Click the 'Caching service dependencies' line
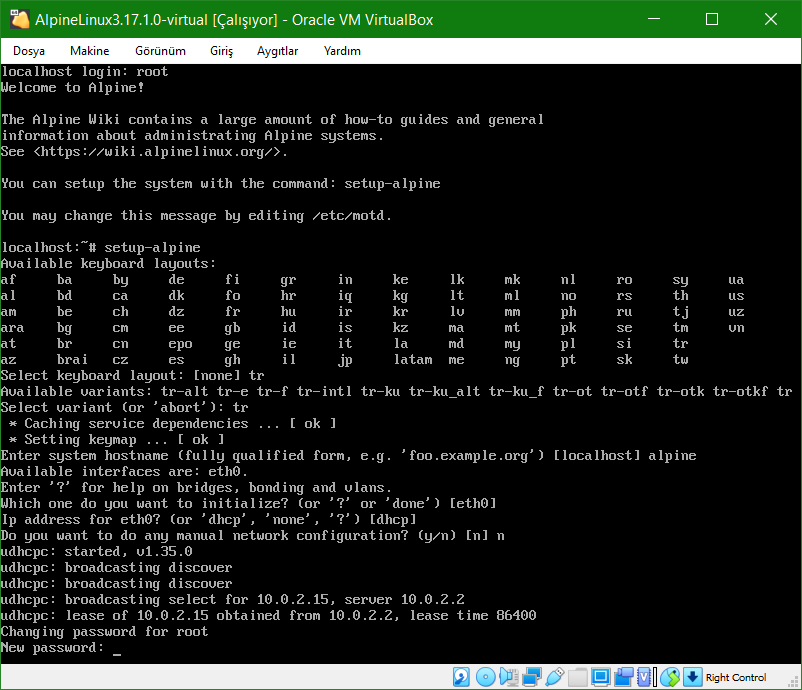Viewport: 802px width, 690px height. [x=172, y=424]
